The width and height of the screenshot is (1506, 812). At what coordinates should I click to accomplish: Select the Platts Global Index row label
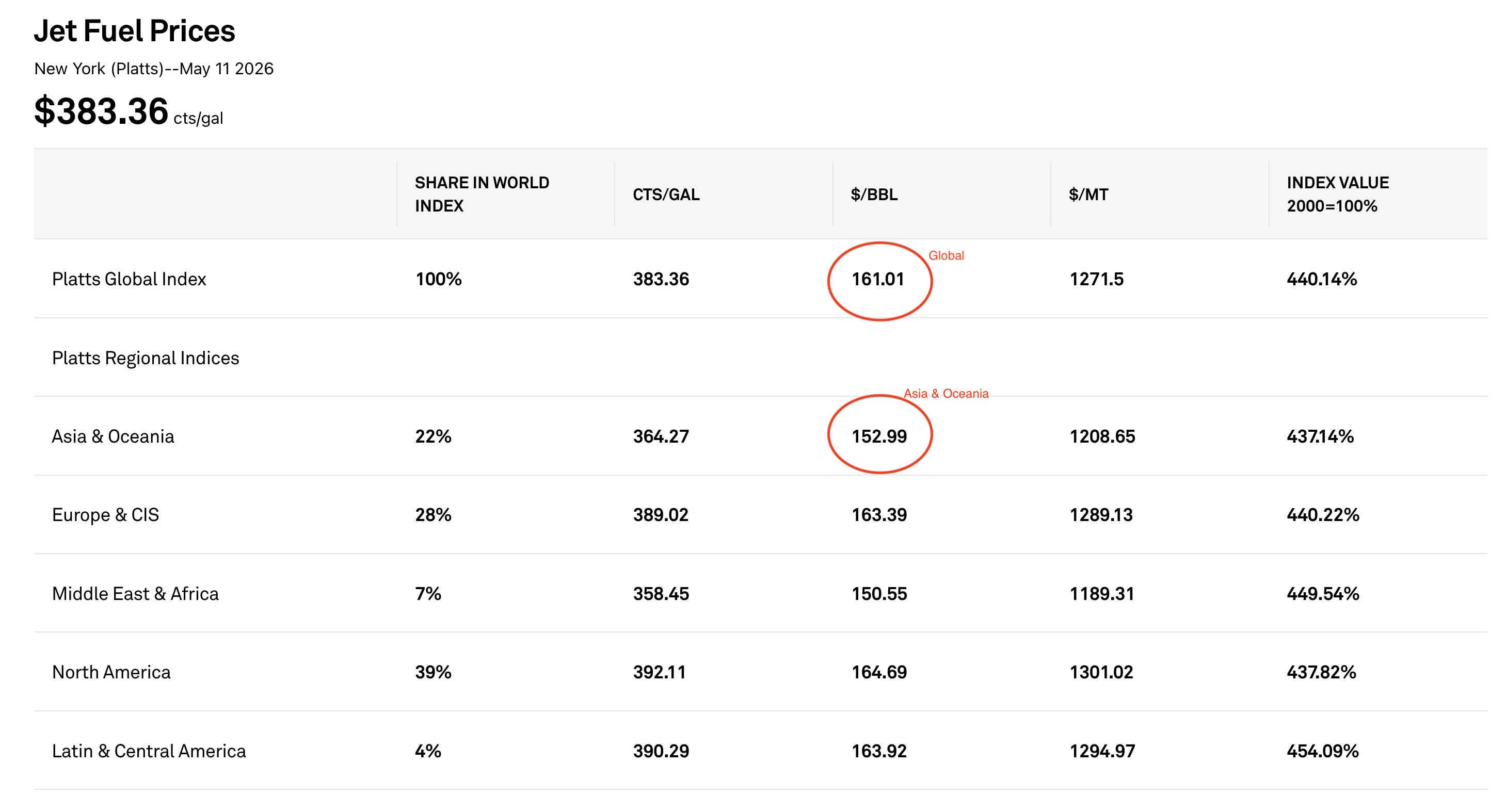129,279
